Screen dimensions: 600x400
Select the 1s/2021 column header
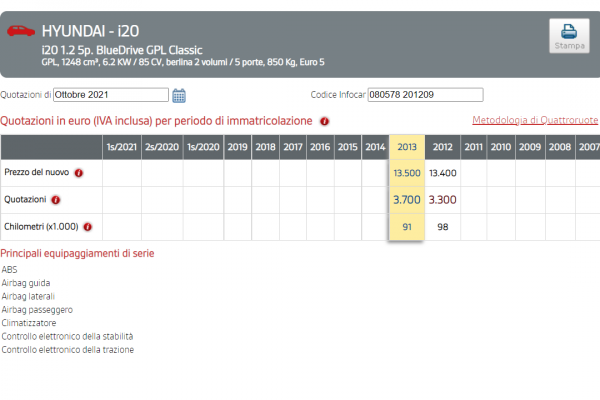click(122, 147)
